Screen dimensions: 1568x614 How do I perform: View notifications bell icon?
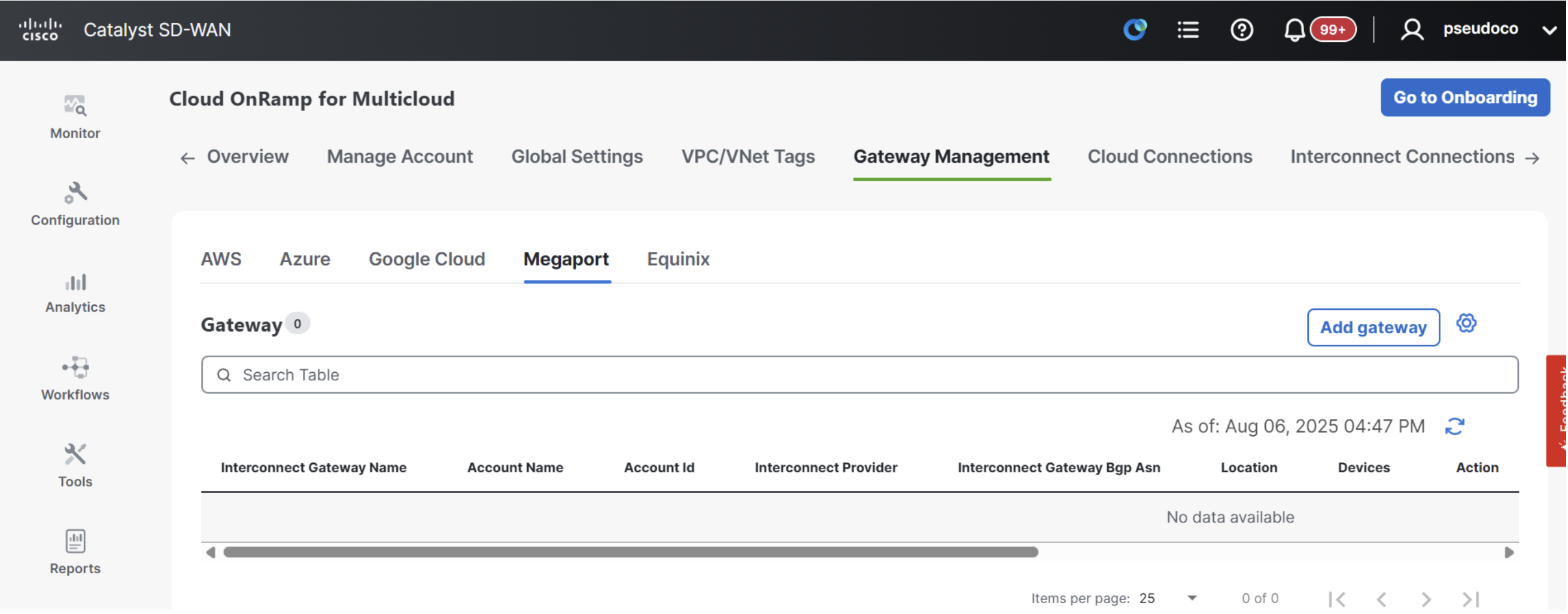1295,29
